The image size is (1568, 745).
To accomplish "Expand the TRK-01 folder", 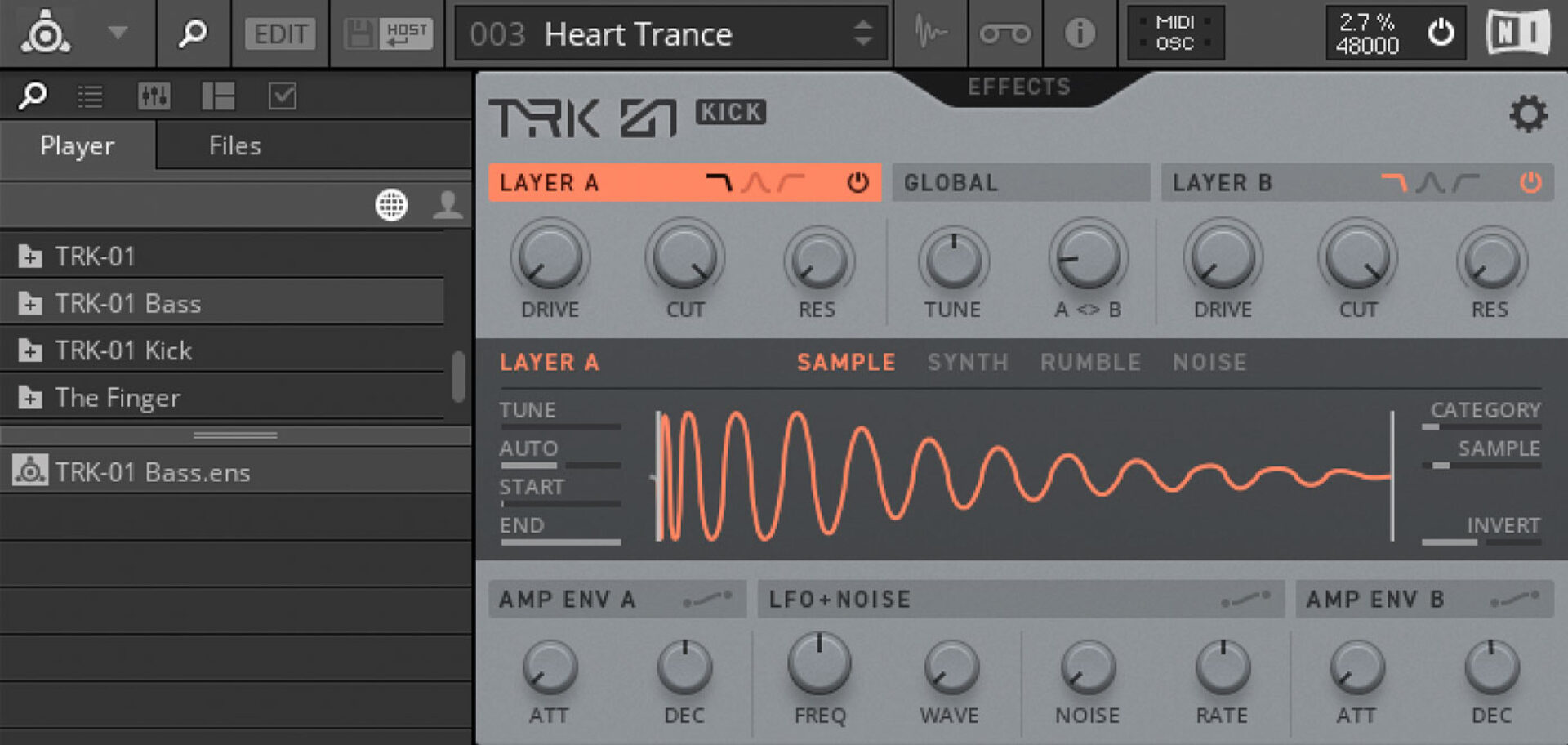I will tap(30, 257).
